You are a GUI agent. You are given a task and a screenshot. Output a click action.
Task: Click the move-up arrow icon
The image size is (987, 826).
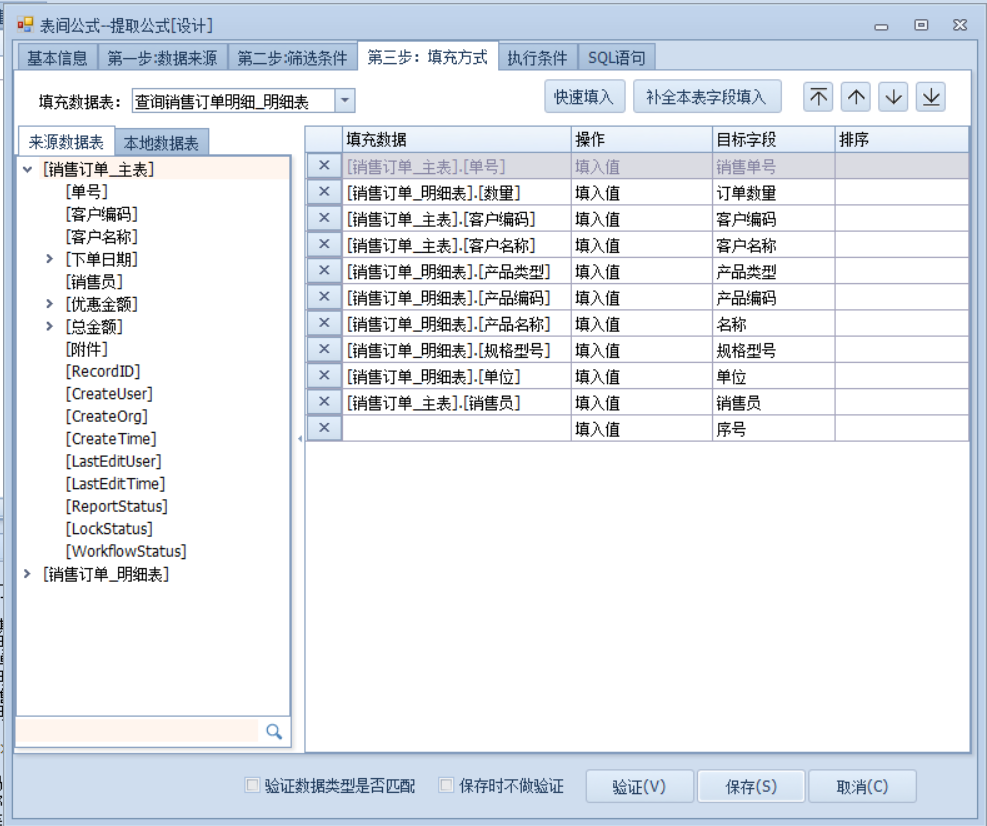point(855,97)
